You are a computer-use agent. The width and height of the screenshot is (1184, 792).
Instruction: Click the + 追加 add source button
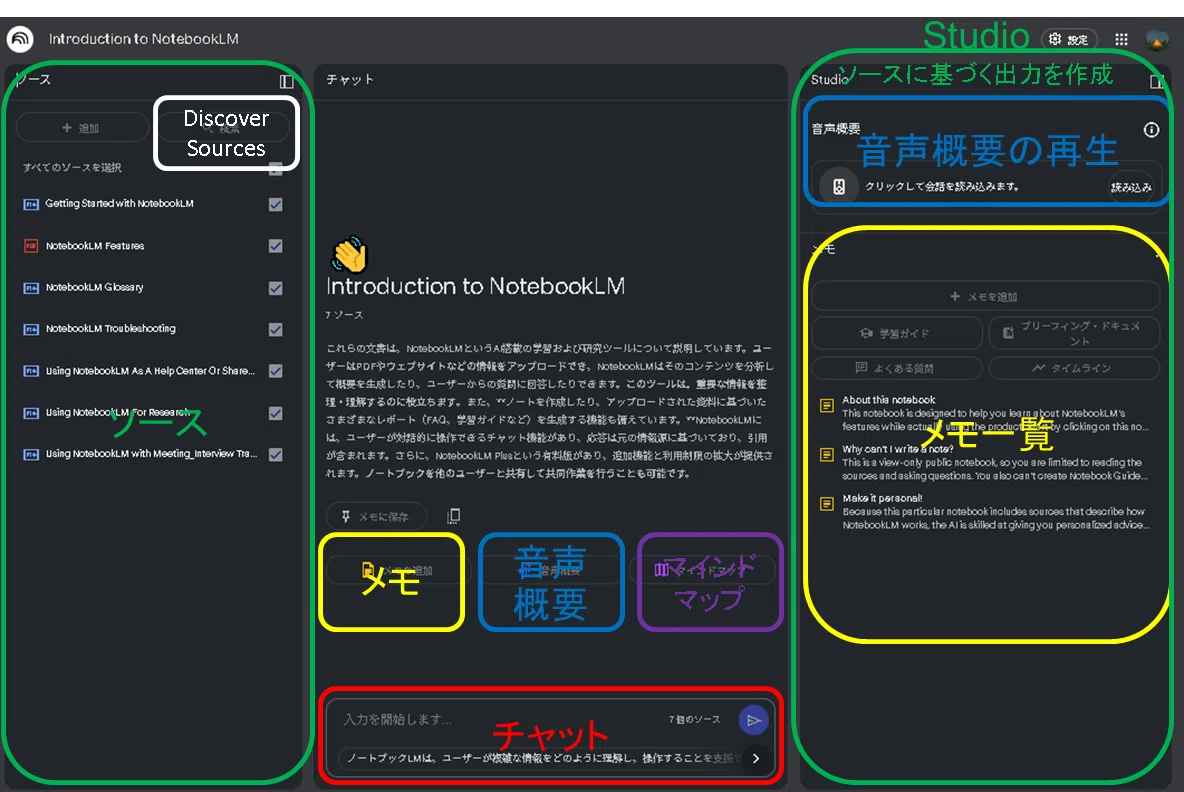point(82,128)
